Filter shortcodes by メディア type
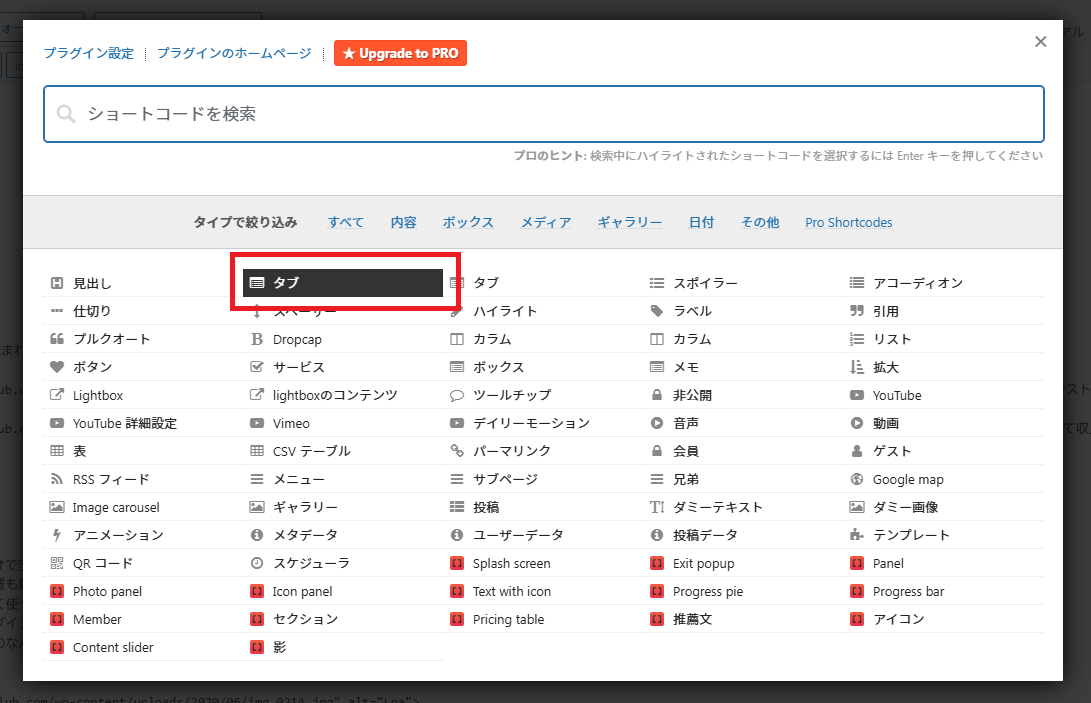 (x=546, y=222)
